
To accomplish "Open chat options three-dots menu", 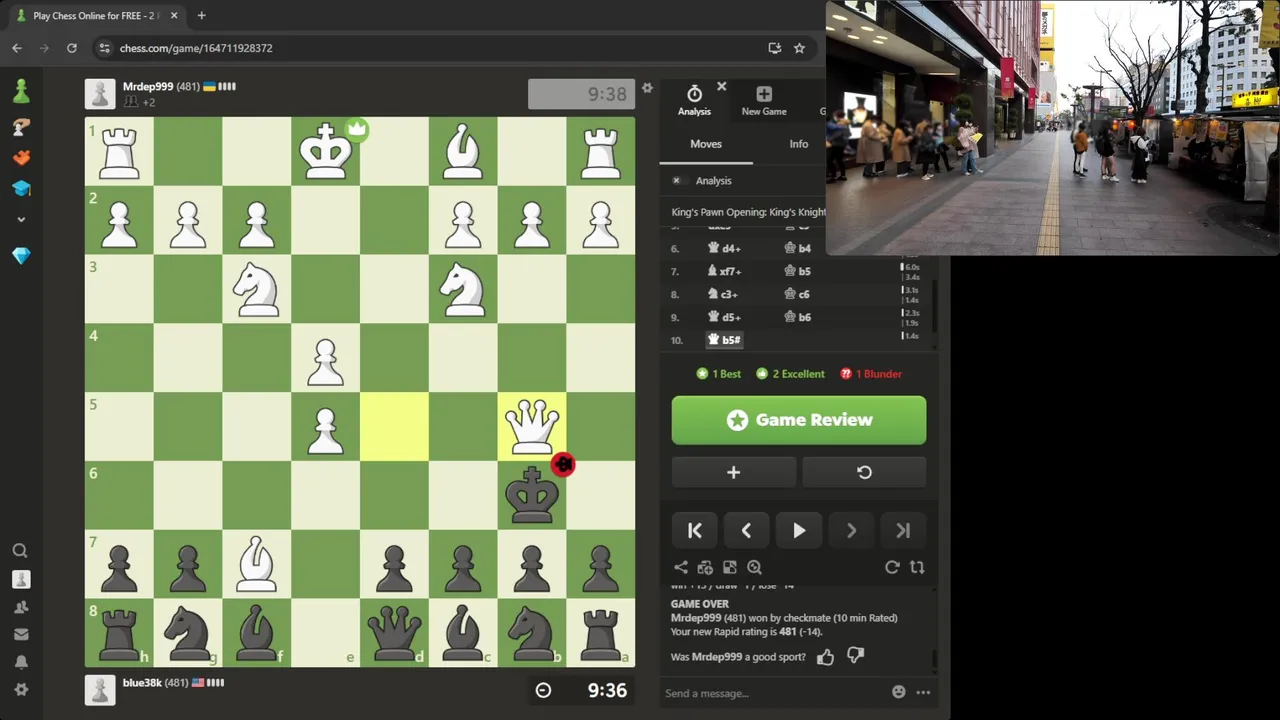I will coord(923,692).
